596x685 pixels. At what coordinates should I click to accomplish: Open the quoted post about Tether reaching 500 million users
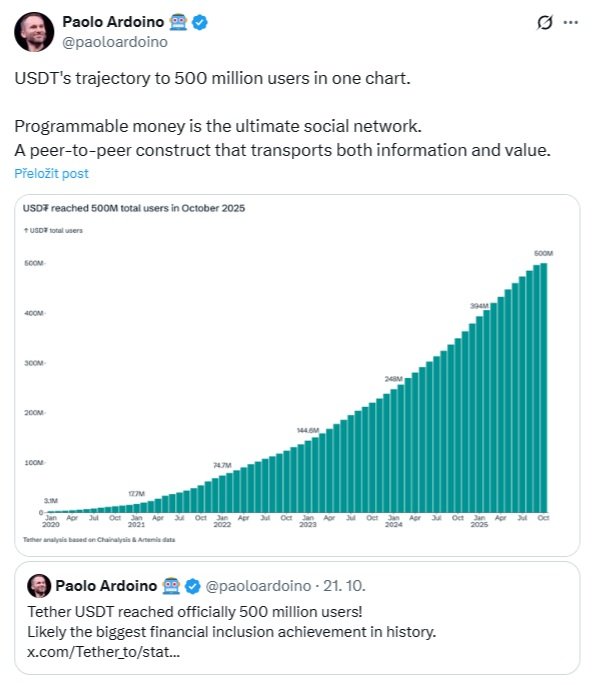[x=297, y=618]
